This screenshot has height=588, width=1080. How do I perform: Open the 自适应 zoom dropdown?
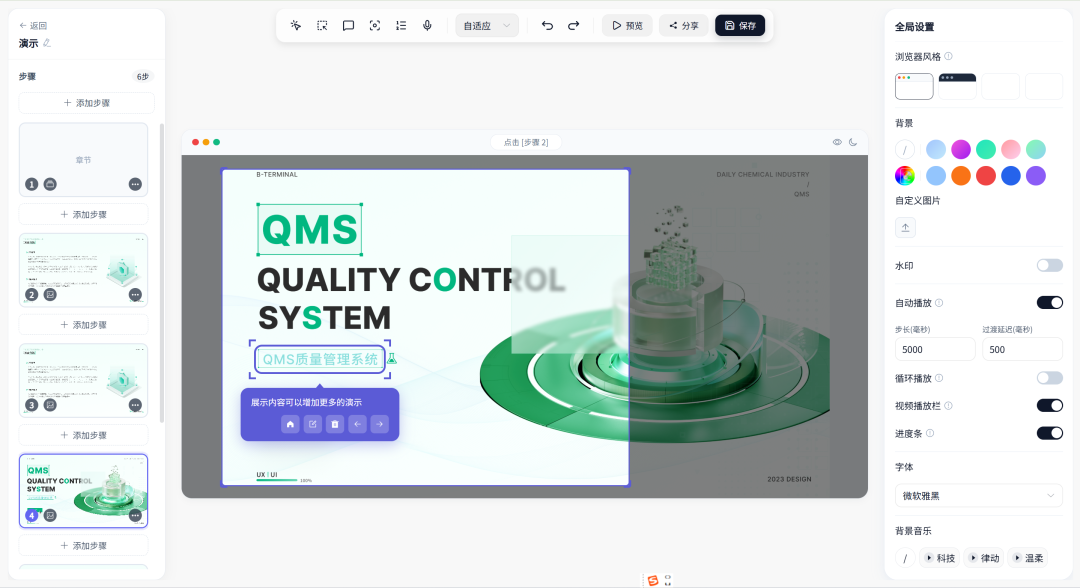pyautogui.click(x=487, y=25)
